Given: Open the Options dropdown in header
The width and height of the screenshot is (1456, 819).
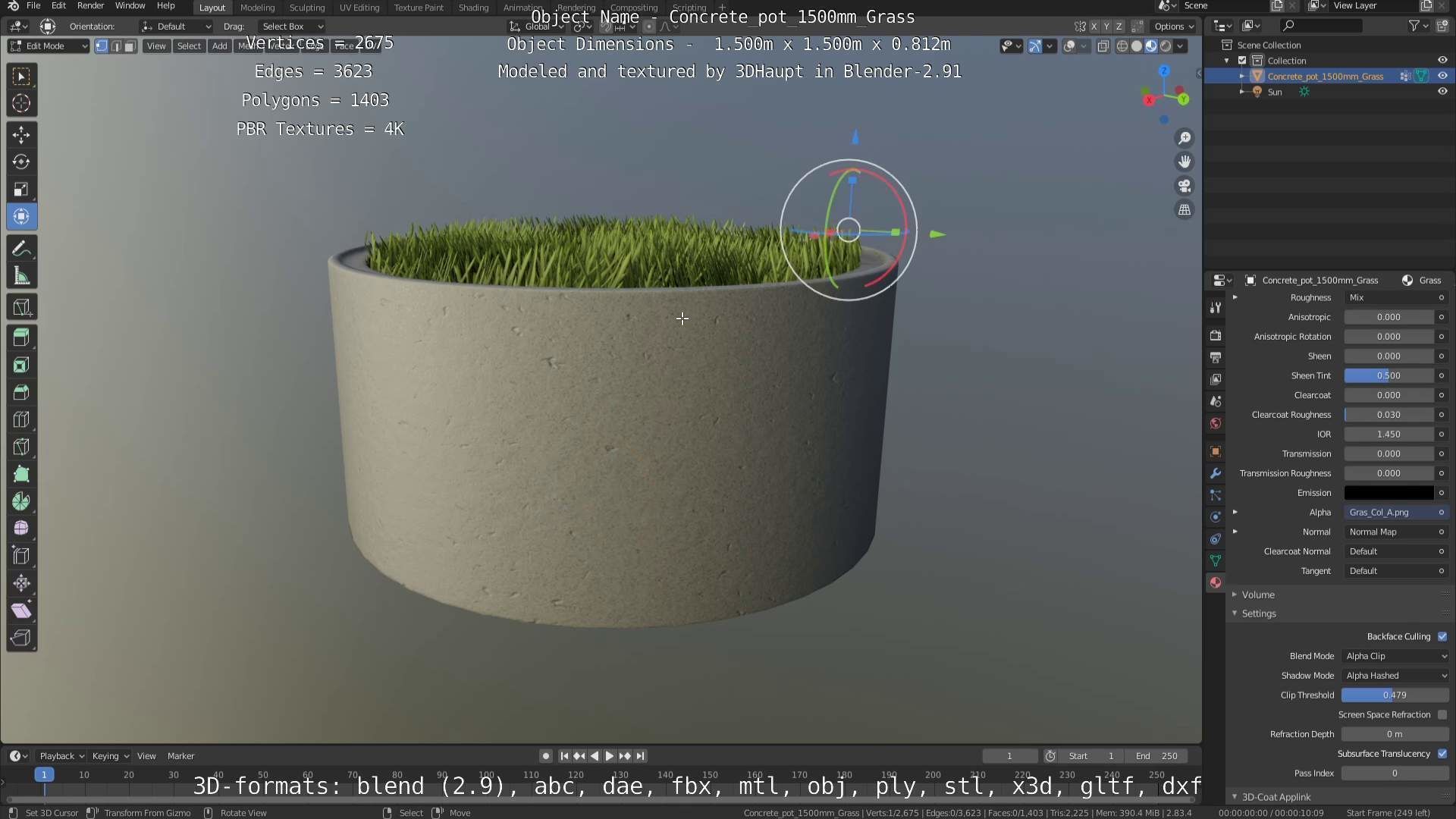Looking at the screenshot, I should click(1174, 27).
